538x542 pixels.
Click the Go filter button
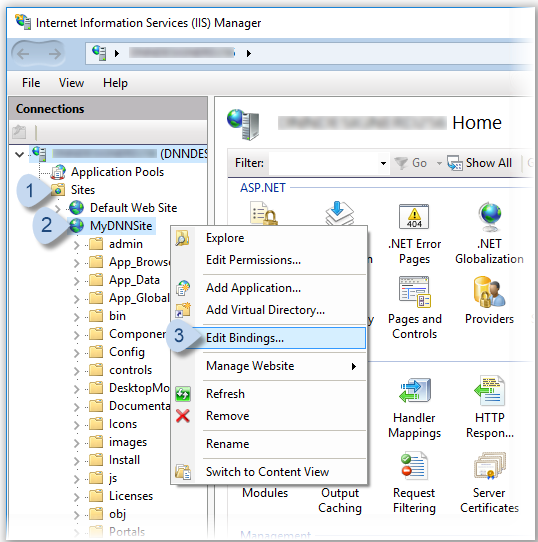tap(411, 163)
